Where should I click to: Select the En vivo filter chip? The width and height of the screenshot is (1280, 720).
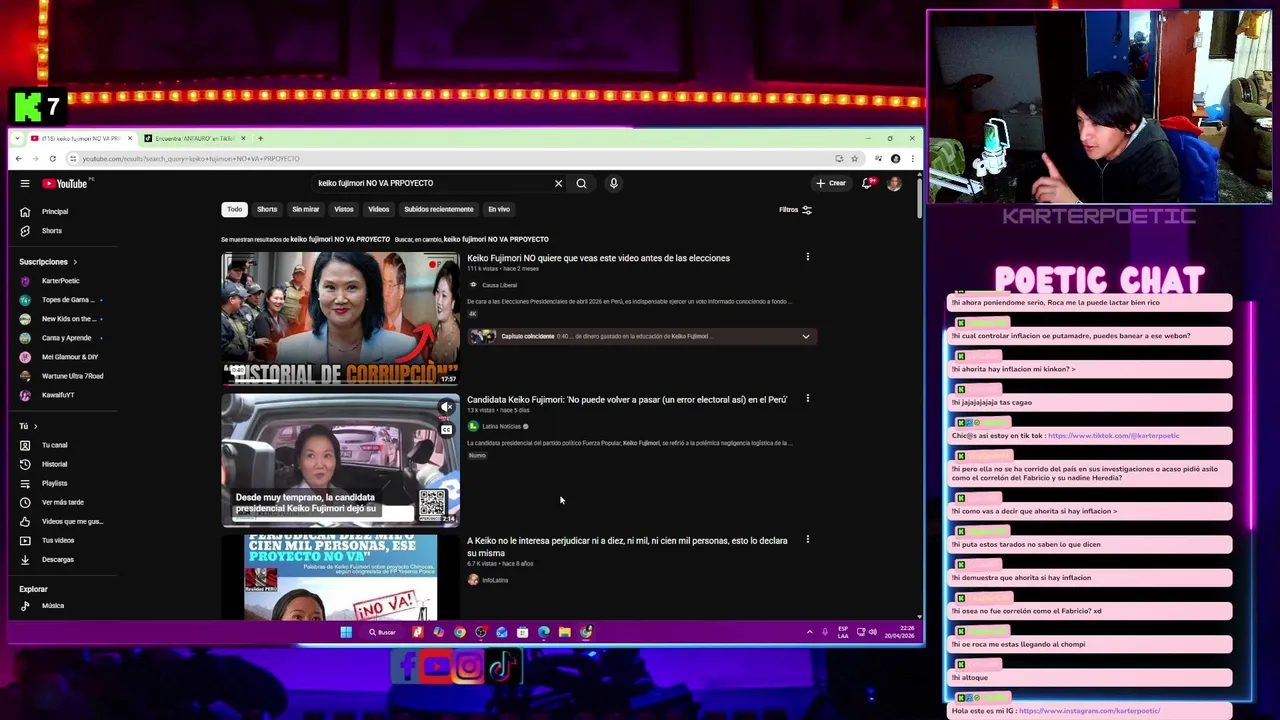[x=499, y=209]
